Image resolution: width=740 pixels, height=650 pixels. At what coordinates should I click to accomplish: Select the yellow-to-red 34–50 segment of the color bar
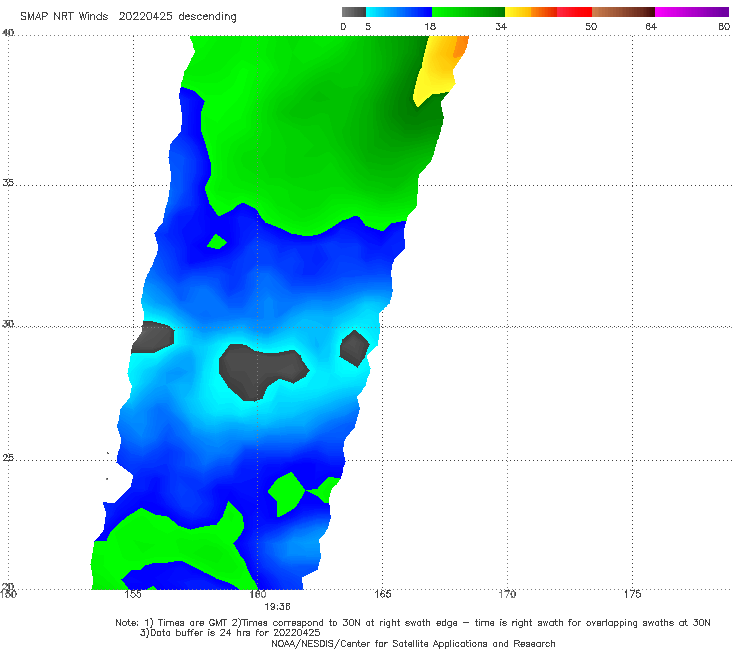[548, 12]
